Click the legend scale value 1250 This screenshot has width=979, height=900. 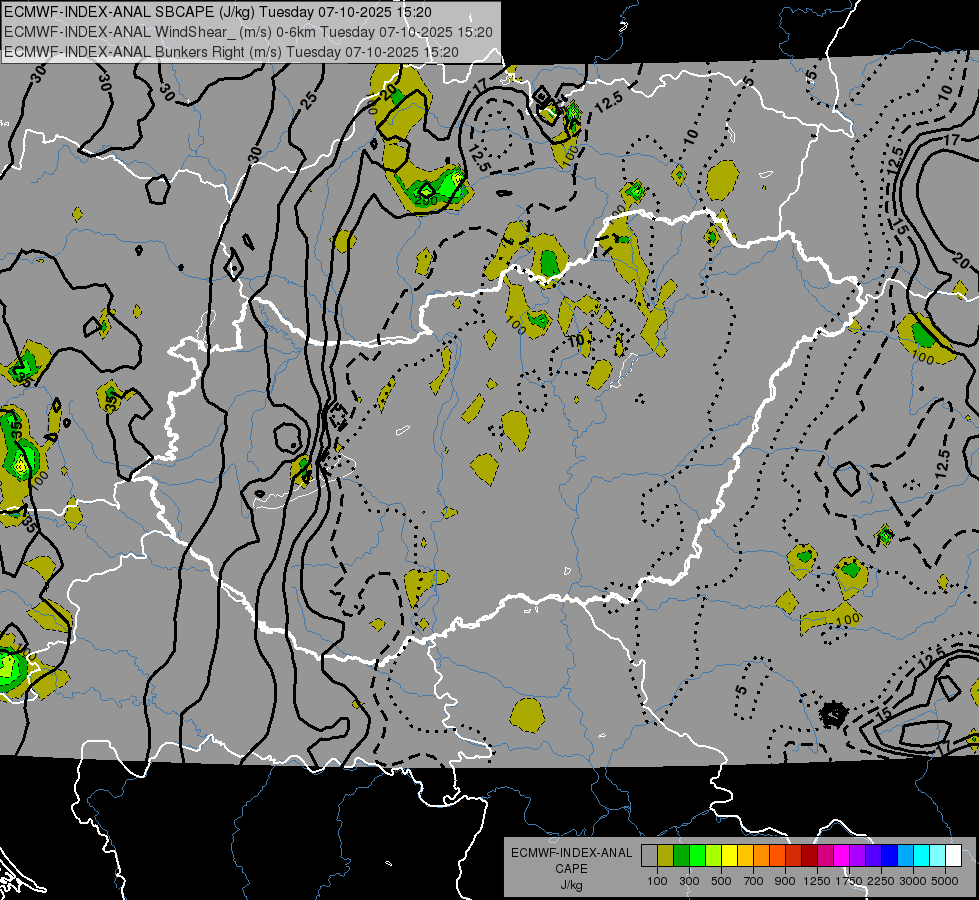tap(817, 881)
